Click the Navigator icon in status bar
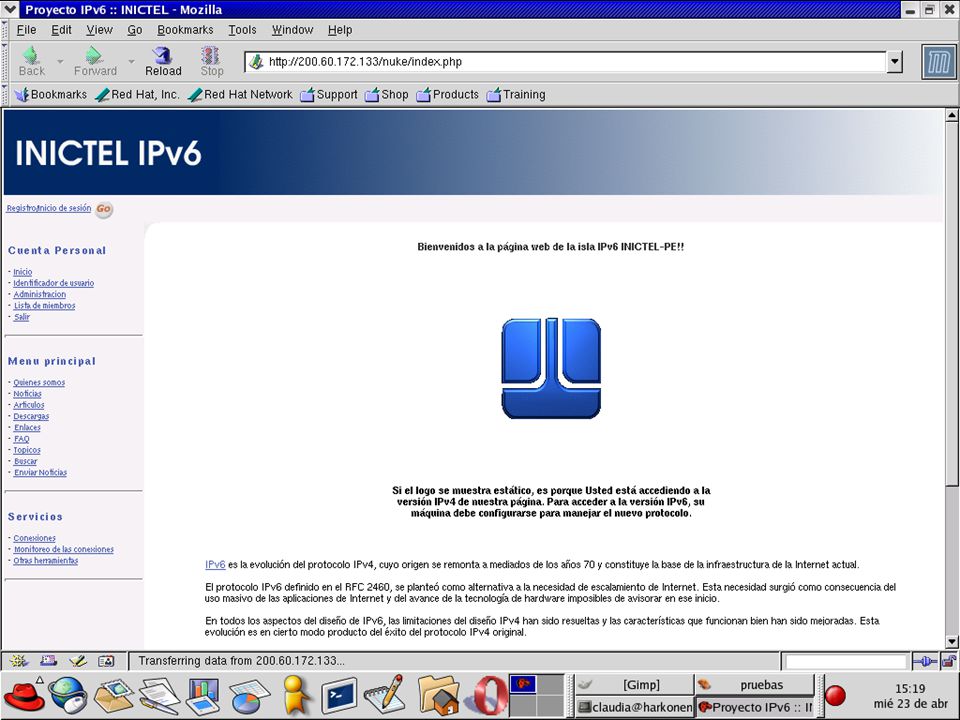Viewport: 960px width, 720px height. point(18,661)
